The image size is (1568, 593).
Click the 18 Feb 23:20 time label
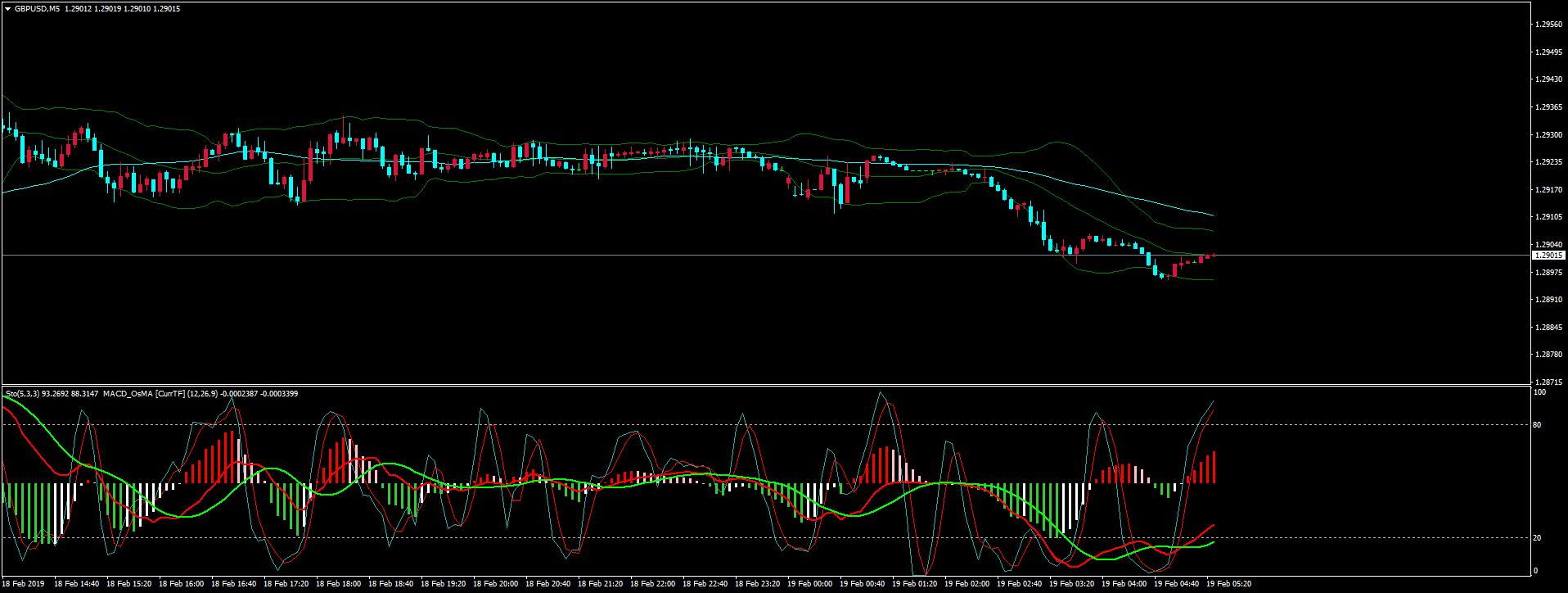click(x=757, y=585)
